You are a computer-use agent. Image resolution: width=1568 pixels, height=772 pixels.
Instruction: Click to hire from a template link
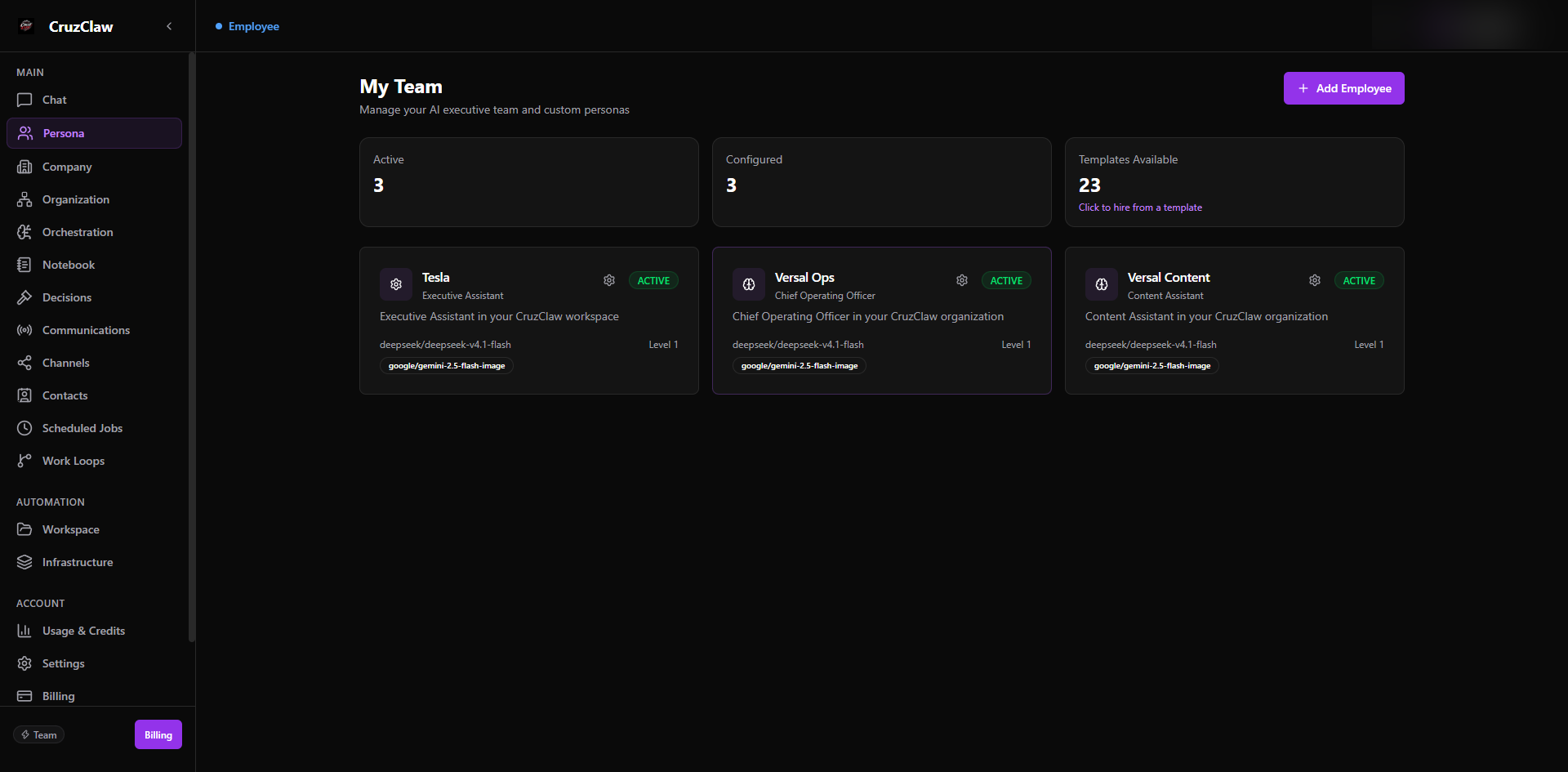click(1140, 208)
